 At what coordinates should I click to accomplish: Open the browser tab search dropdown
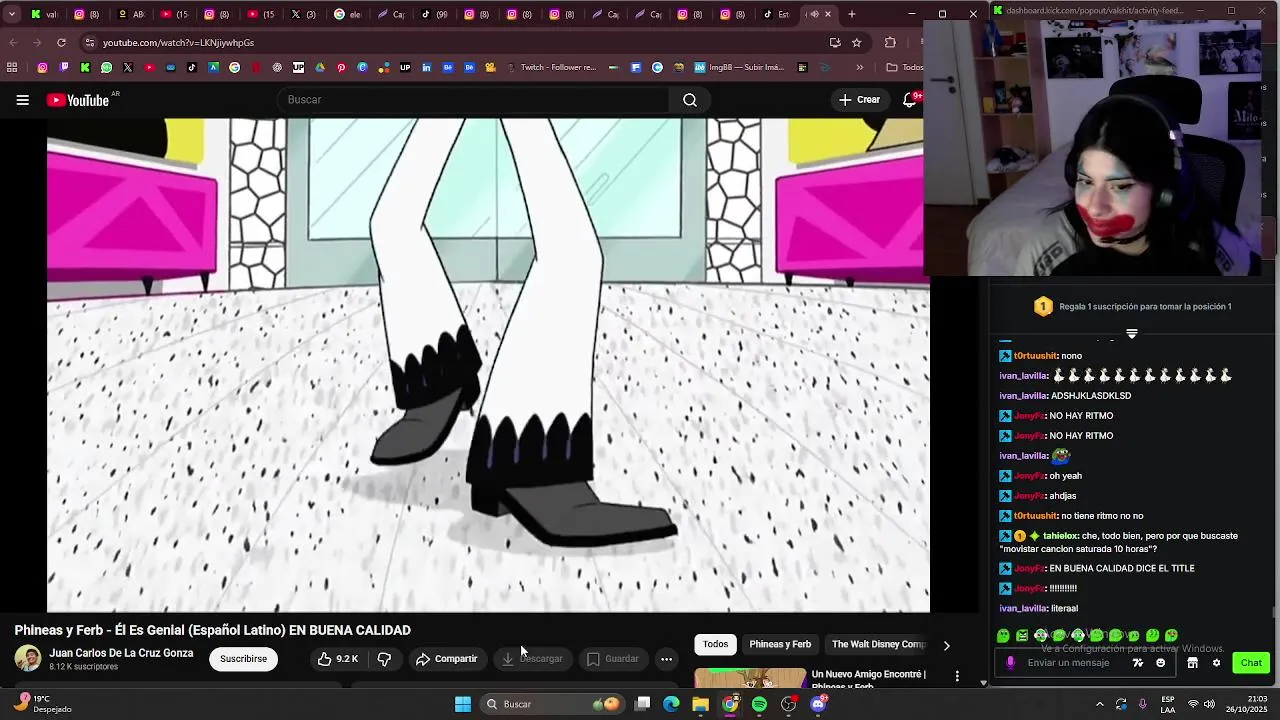tap(12, 14)
